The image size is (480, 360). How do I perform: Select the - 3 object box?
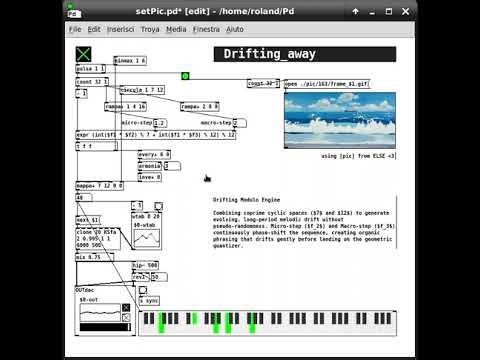coord(137,206)
